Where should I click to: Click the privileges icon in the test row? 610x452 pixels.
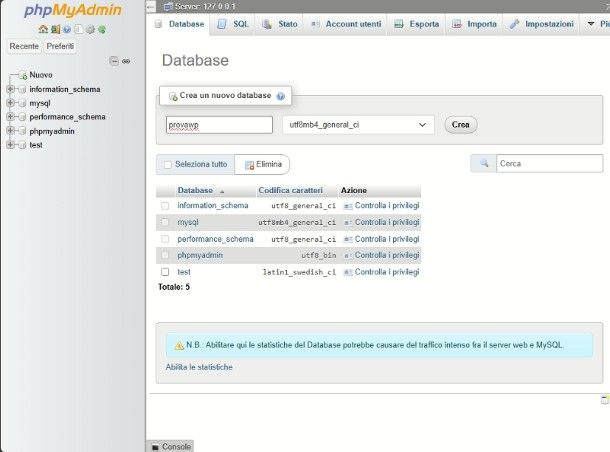[x=348, y=272]
